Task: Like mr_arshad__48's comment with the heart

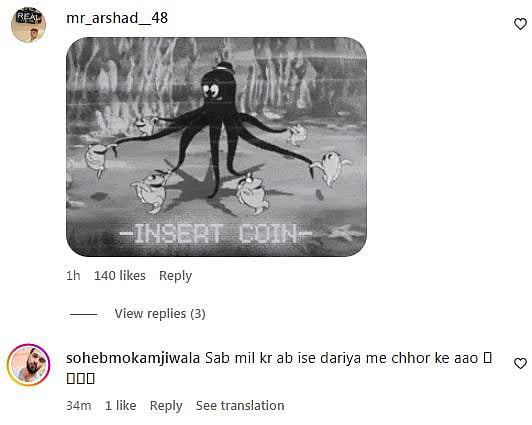Action: (520, 24)
